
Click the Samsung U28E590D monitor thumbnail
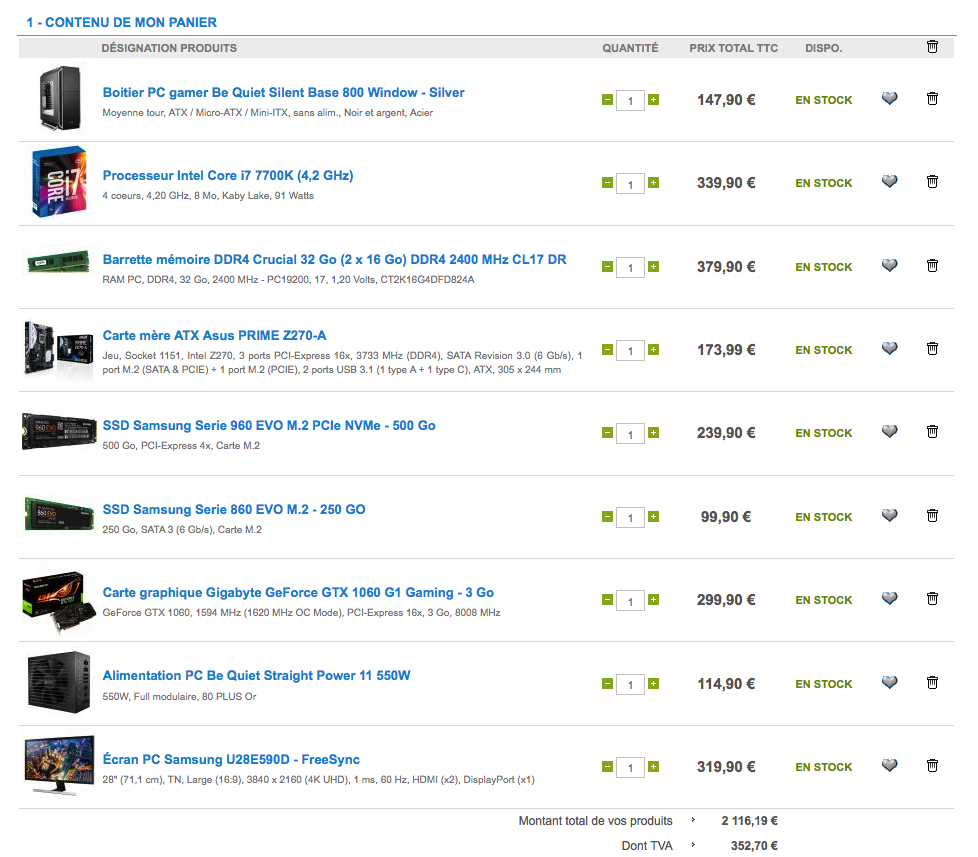(x=59, y=765)
